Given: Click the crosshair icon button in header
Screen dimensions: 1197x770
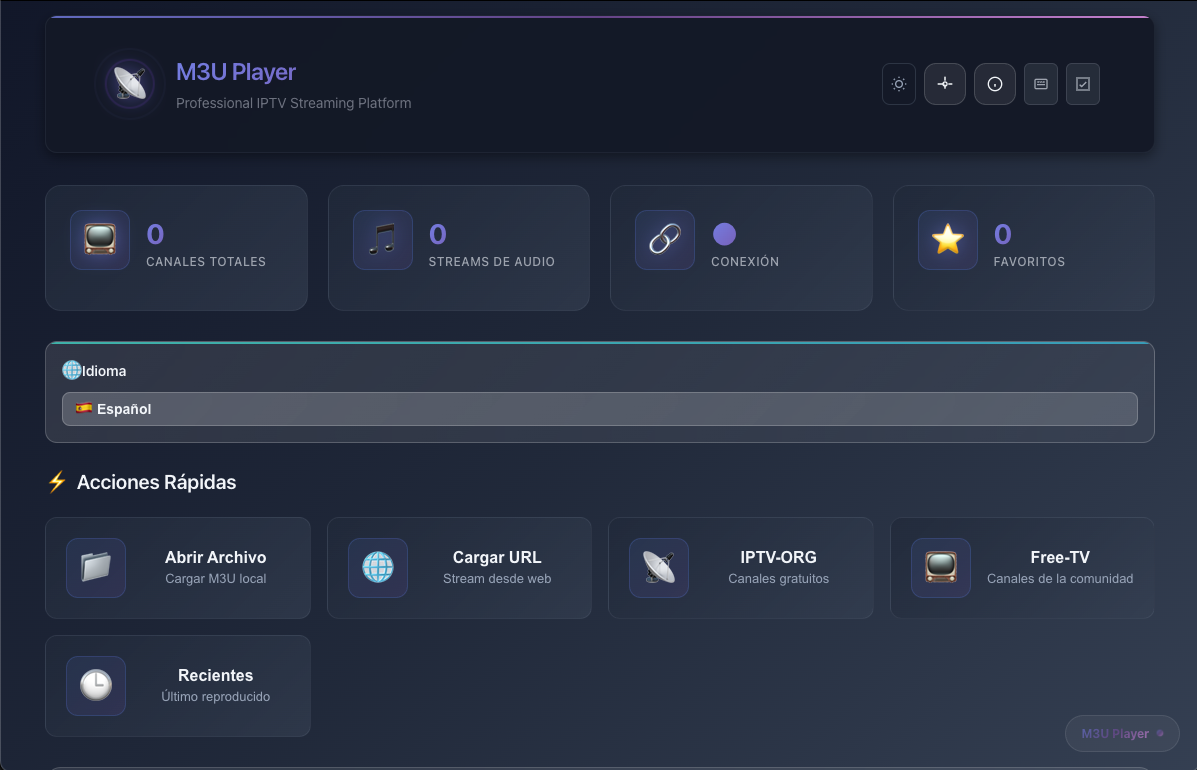Looking at the screenshot, I should tap(945, 84).
